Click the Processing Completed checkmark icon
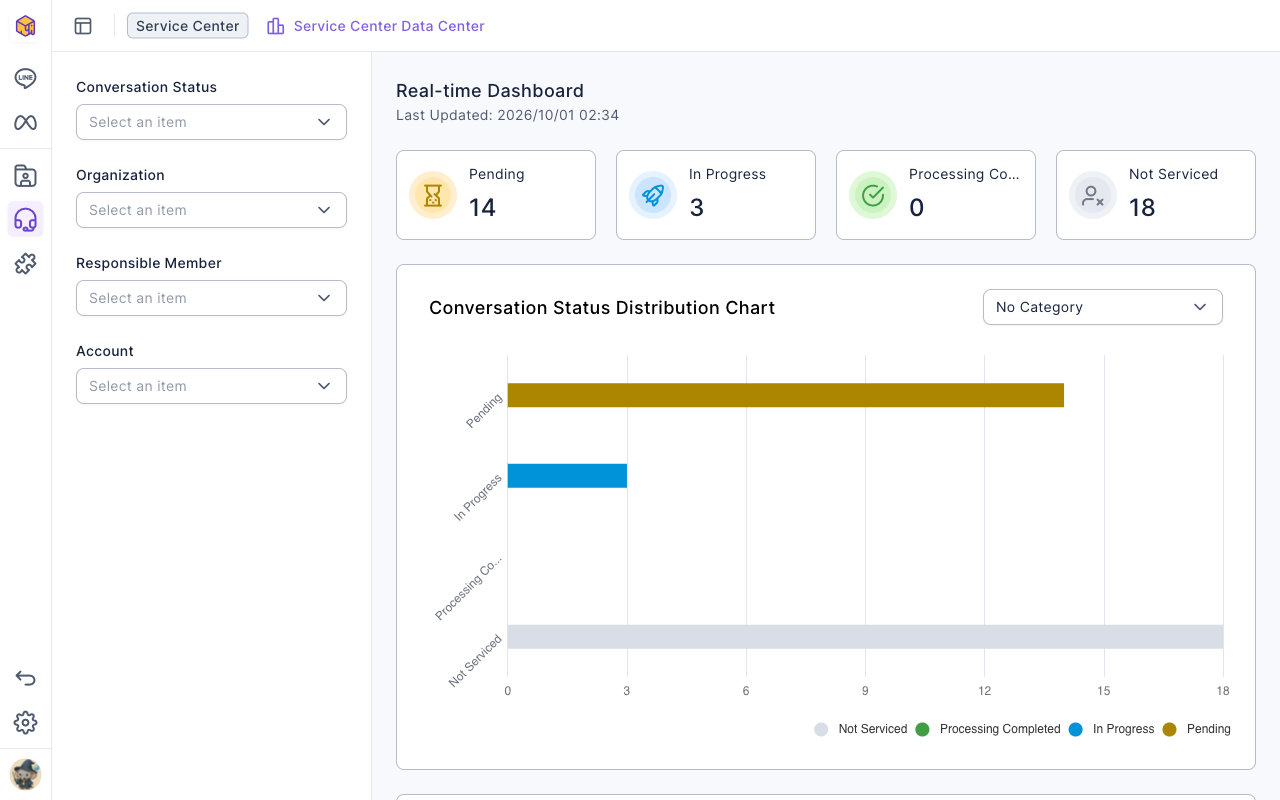This screenshot has width=1280, height=800. click(873, 195)
